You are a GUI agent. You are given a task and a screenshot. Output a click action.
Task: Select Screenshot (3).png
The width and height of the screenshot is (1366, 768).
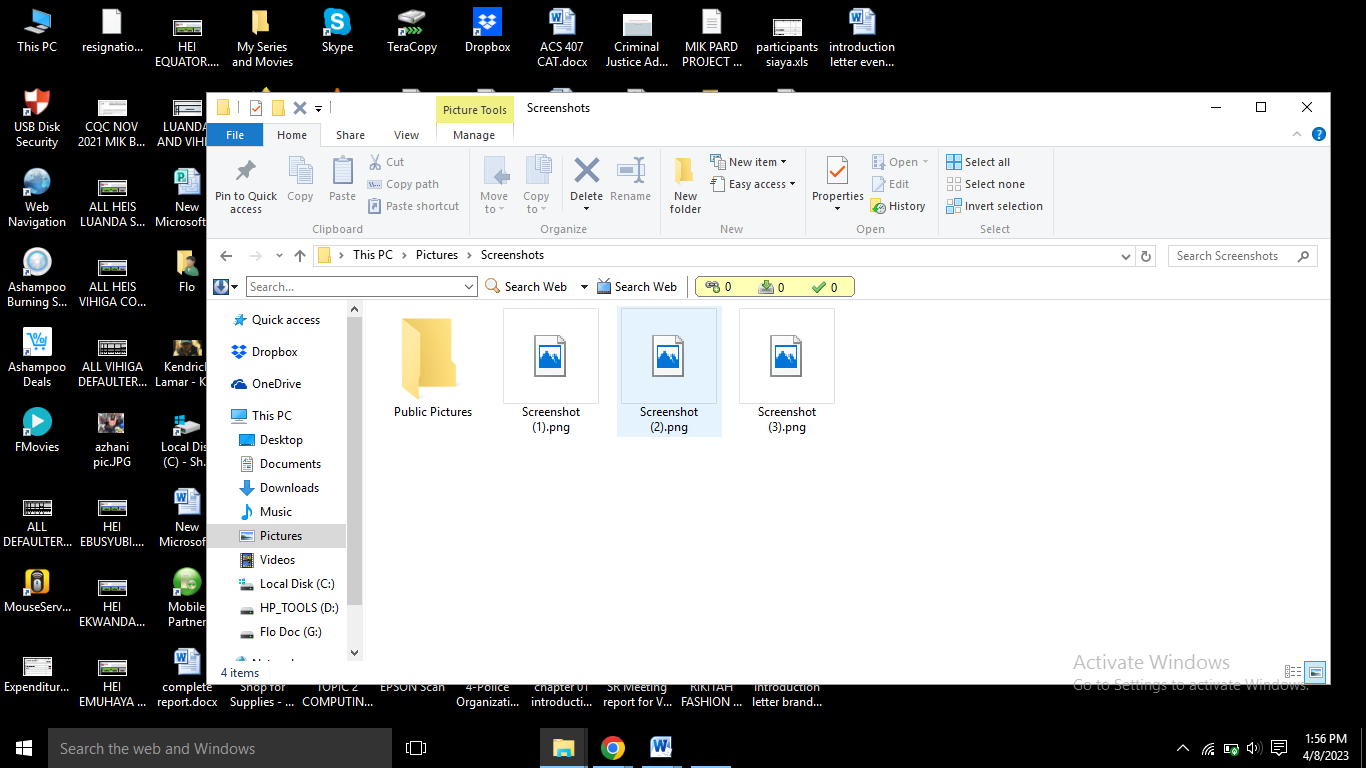point(787,371)
